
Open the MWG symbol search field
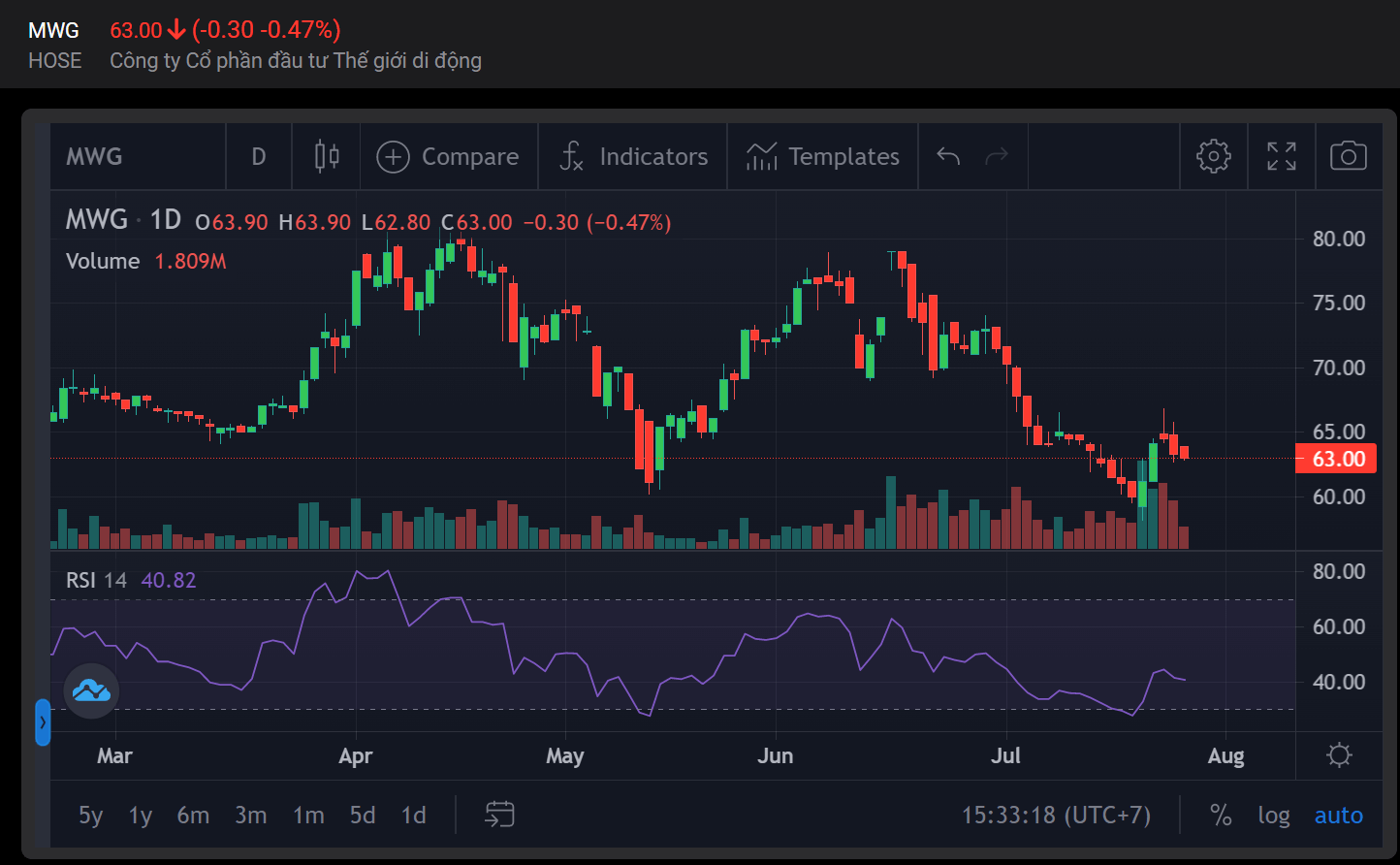(x=137, y=156)
